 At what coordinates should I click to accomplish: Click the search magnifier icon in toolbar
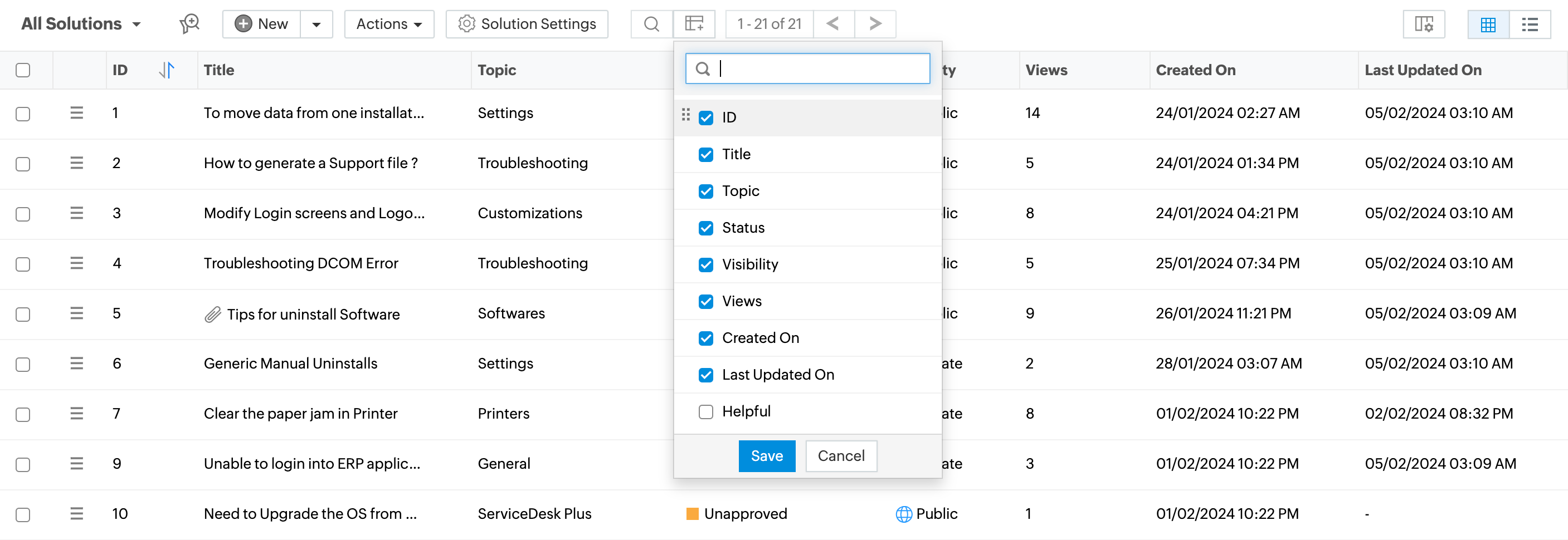point(651,24)
